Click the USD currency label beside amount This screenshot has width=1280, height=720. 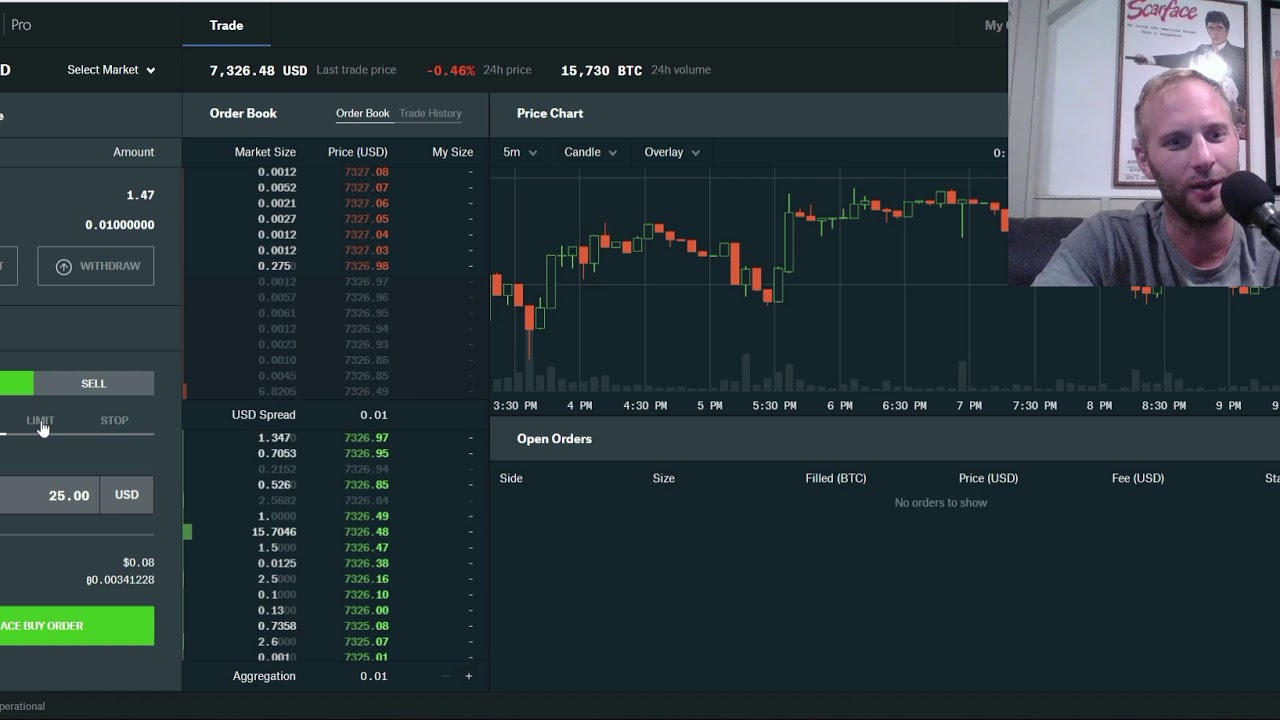[127, 495]
